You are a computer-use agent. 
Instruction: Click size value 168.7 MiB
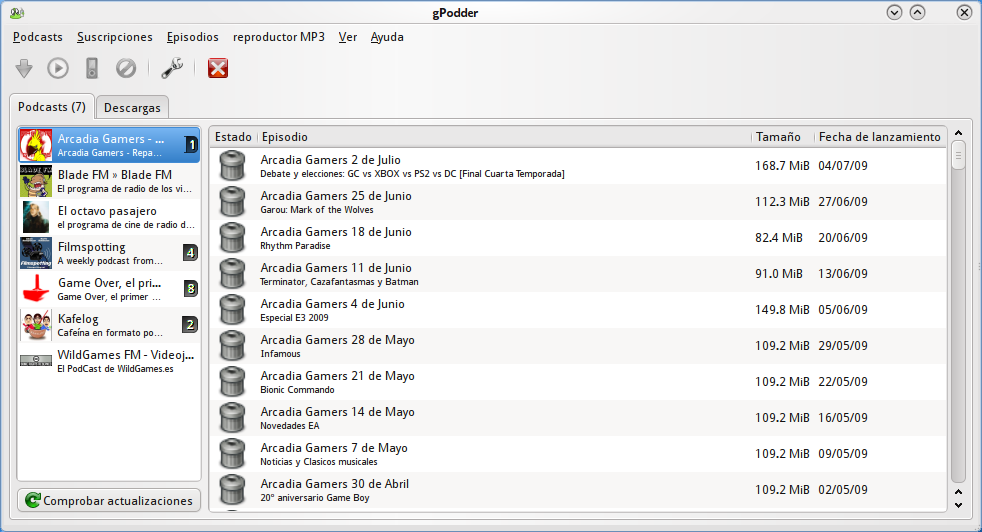tap(782, 166)
